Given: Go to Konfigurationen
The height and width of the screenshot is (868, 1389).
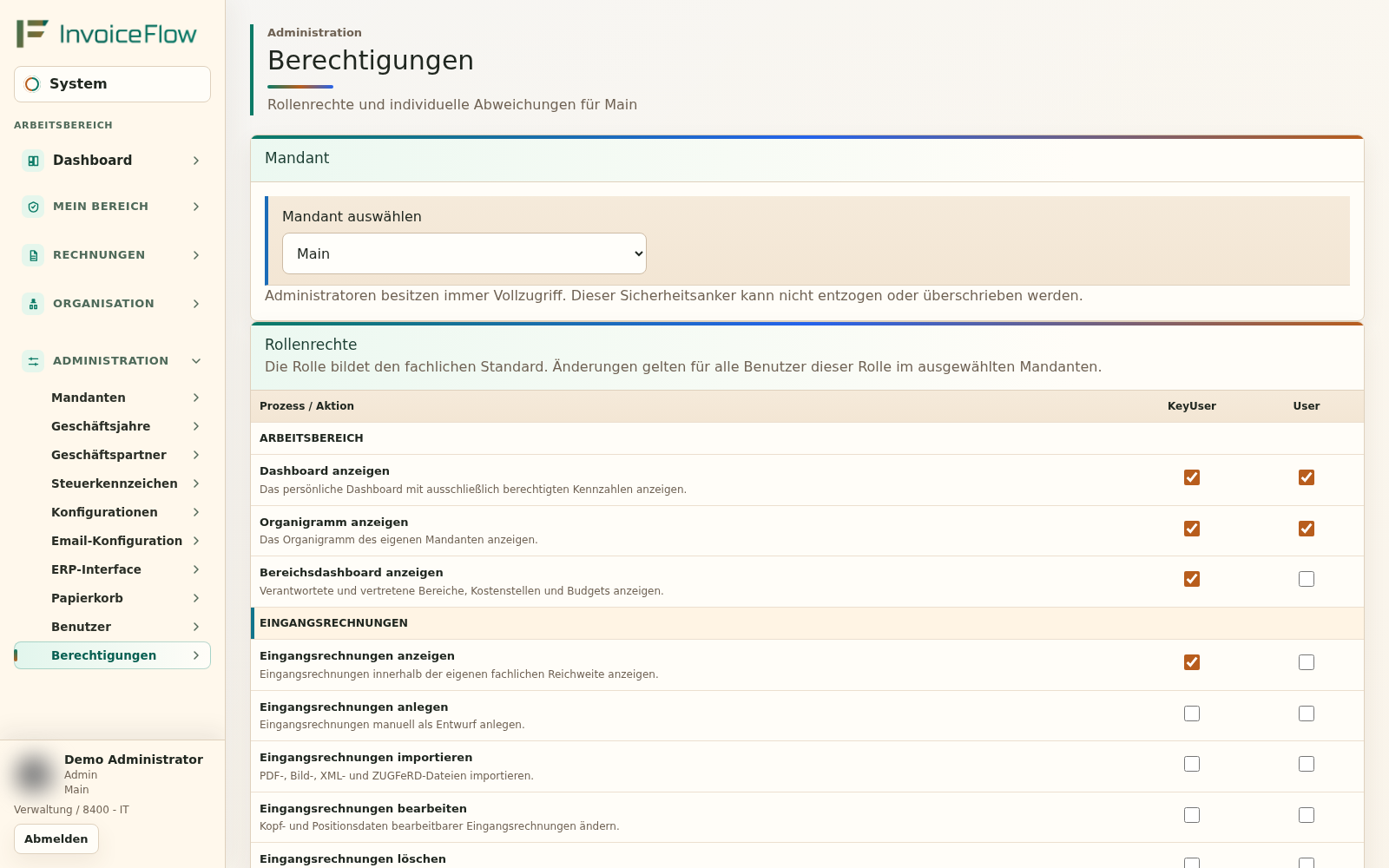Looking at the screenshot, I should point(113,512).
